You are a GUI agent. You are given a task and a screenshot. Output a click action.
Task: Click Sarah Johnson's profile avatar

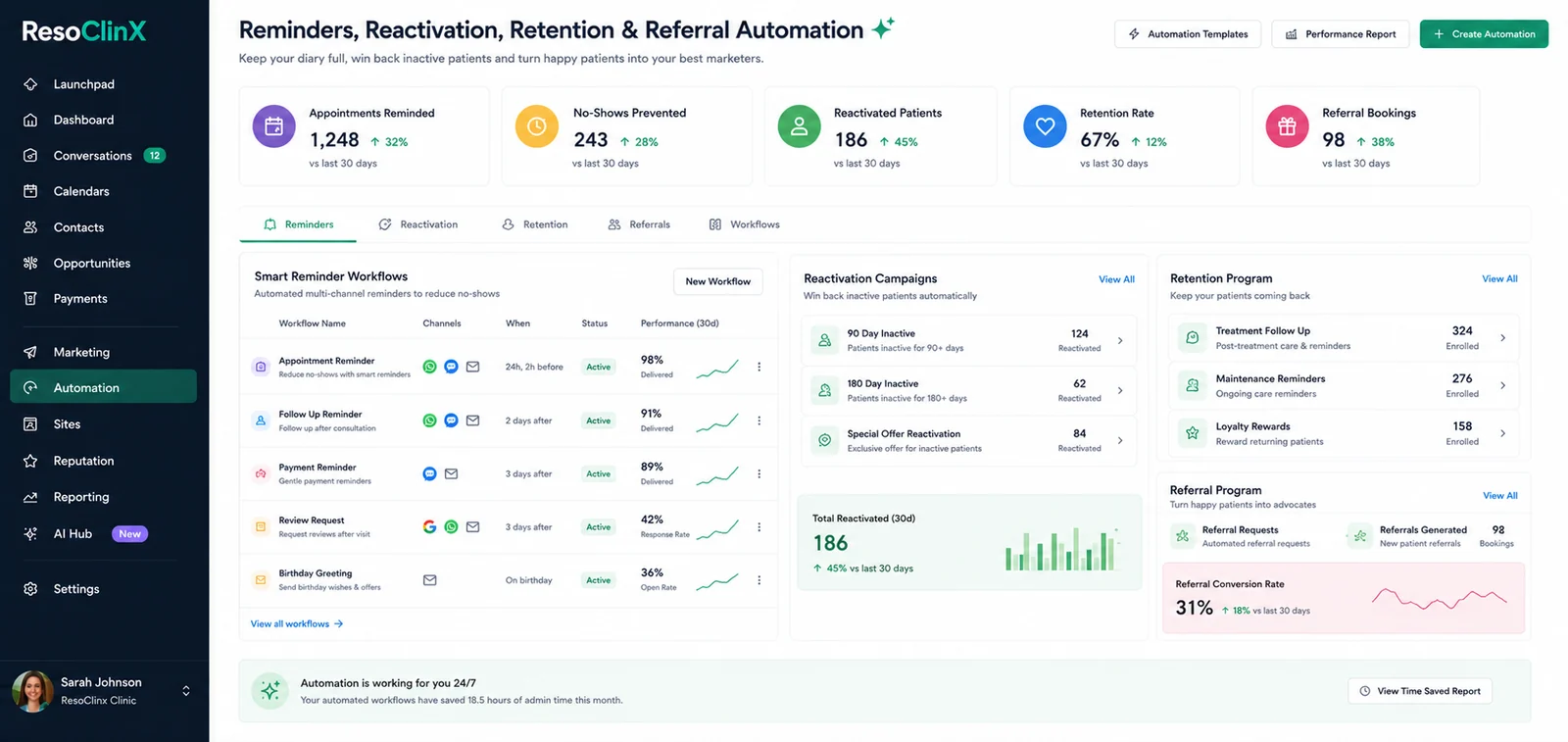pos(32,691)
